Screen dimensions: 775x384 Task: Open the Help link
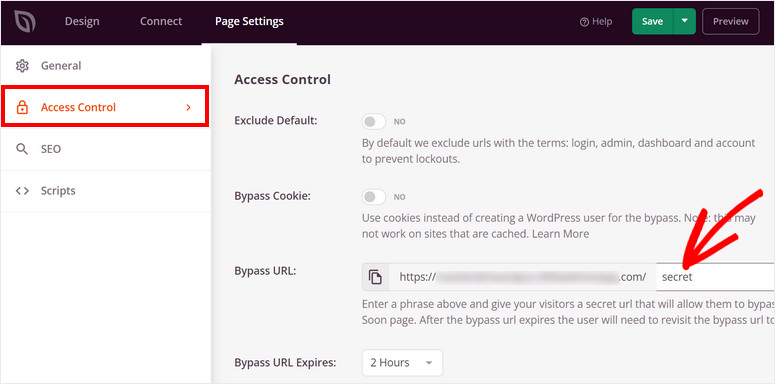(x=596, y=22)
